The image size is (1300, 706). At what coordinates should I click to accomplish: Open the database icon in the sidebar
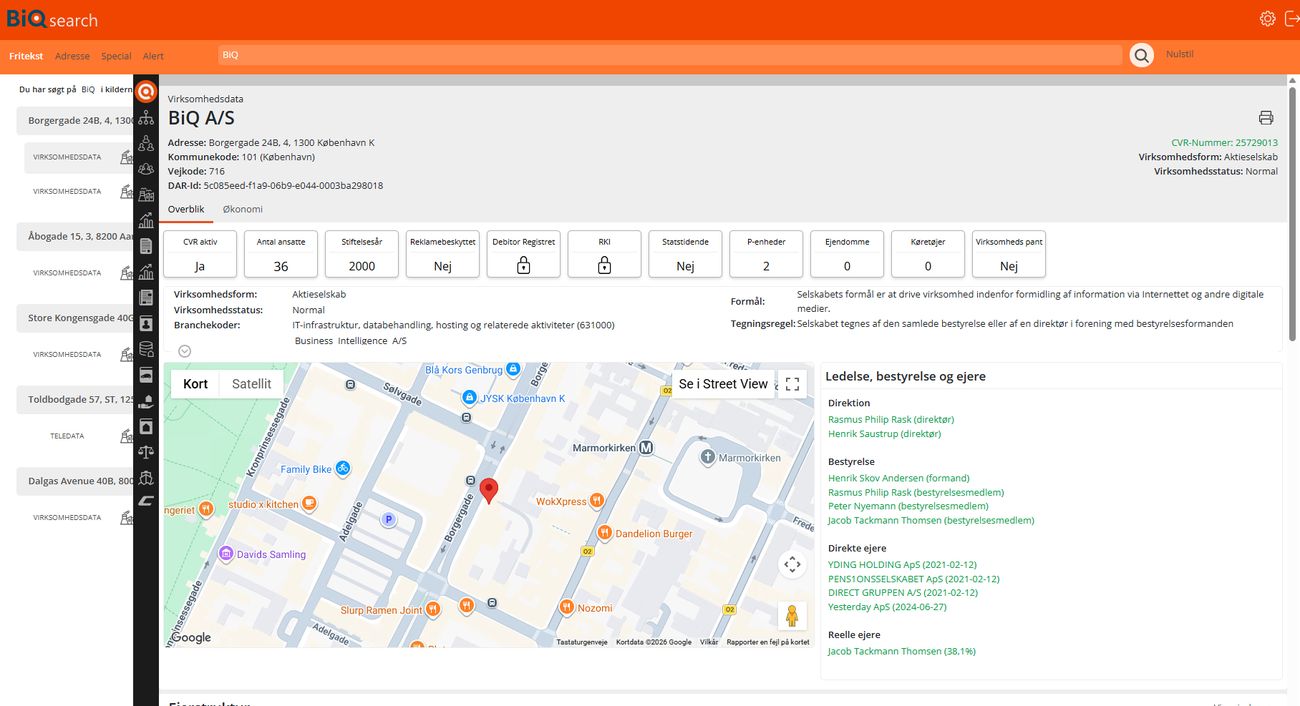click(x=147, y=349)
